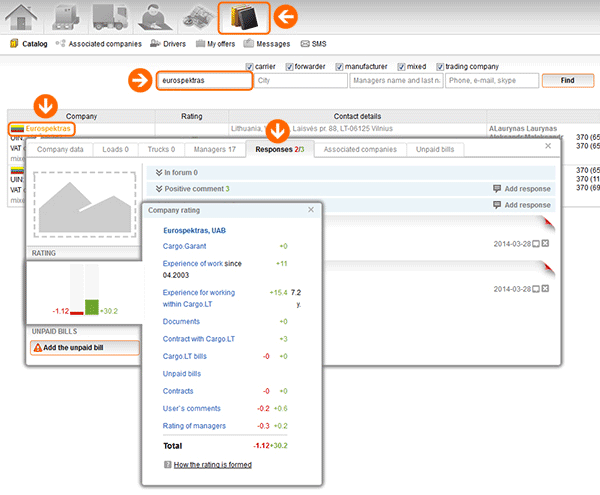Open the catalog books icon
Viewport: 600px width, 495px height.
(x=243, y=17)
